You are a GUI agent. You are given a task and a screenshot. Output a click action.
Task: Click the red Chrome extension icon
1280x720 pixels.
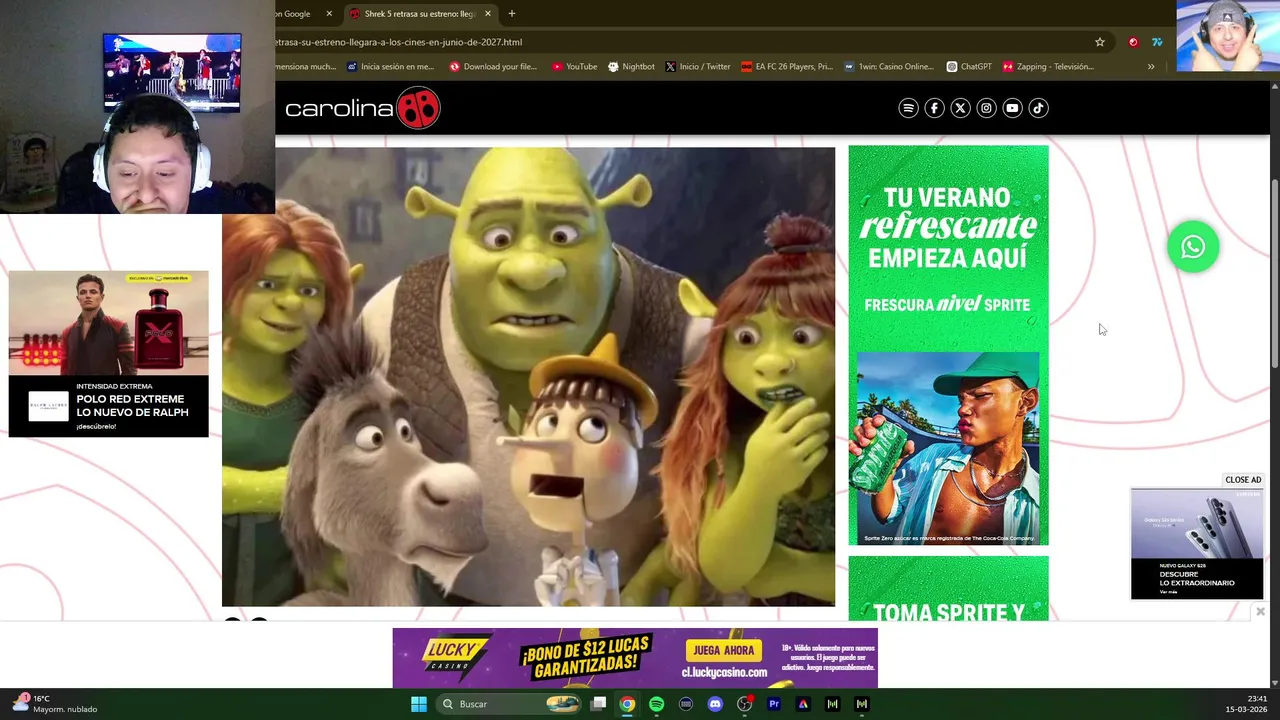[x=1133, y=42]
